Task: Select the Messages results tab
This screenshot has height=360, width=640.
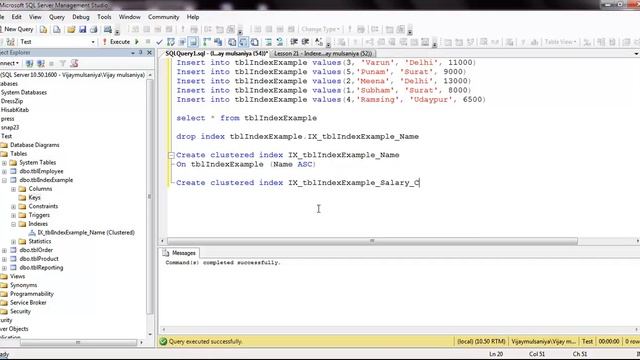Action: click(x=180, y=253)
